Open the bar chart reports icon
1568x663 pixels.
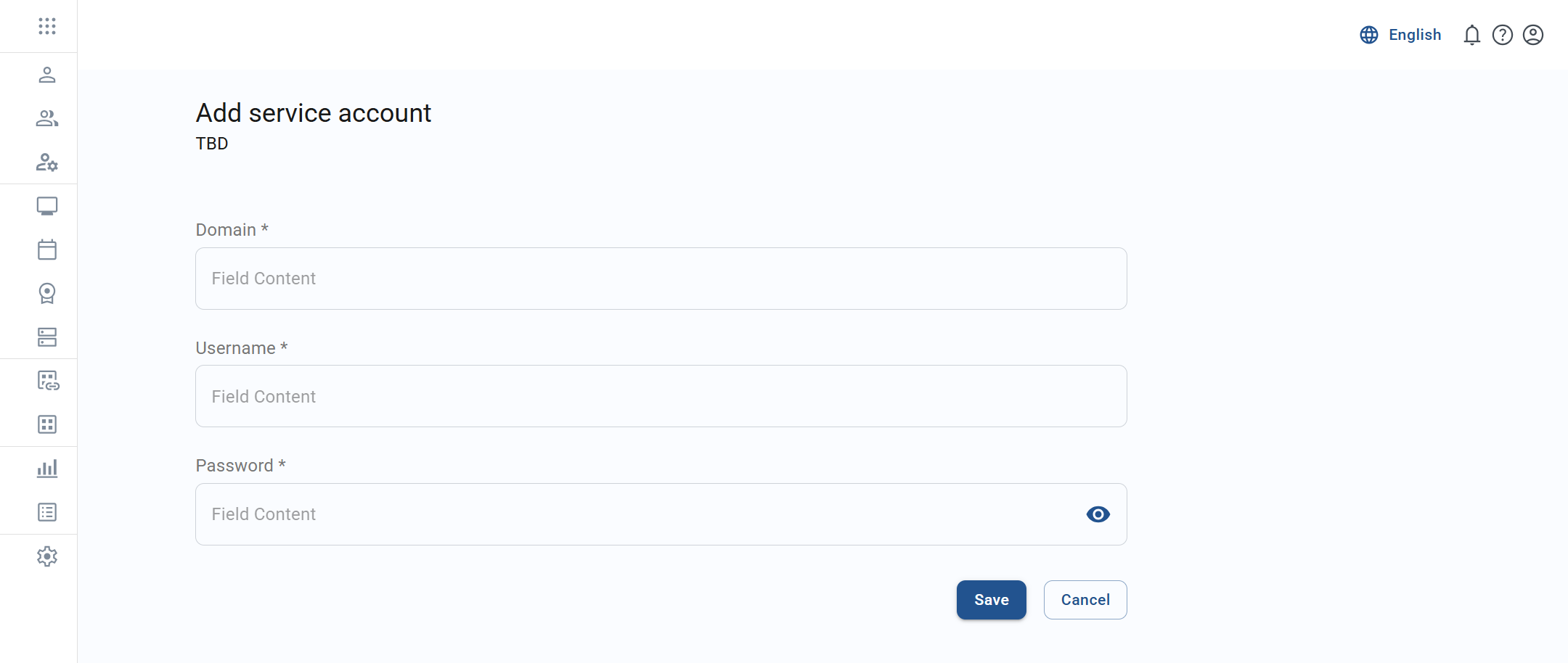coord(48,468)
